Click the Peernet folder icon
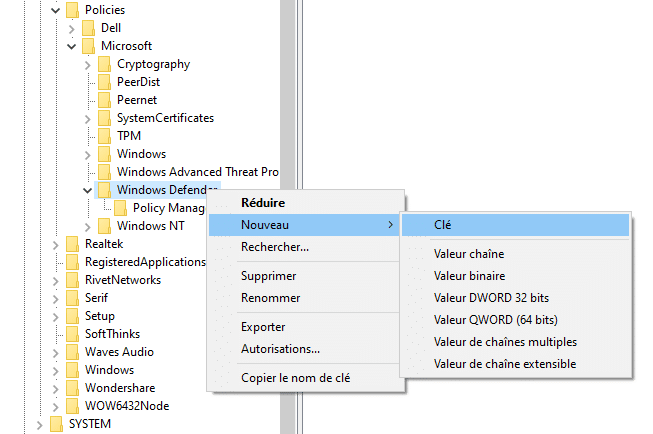 [x=104, y=100]
